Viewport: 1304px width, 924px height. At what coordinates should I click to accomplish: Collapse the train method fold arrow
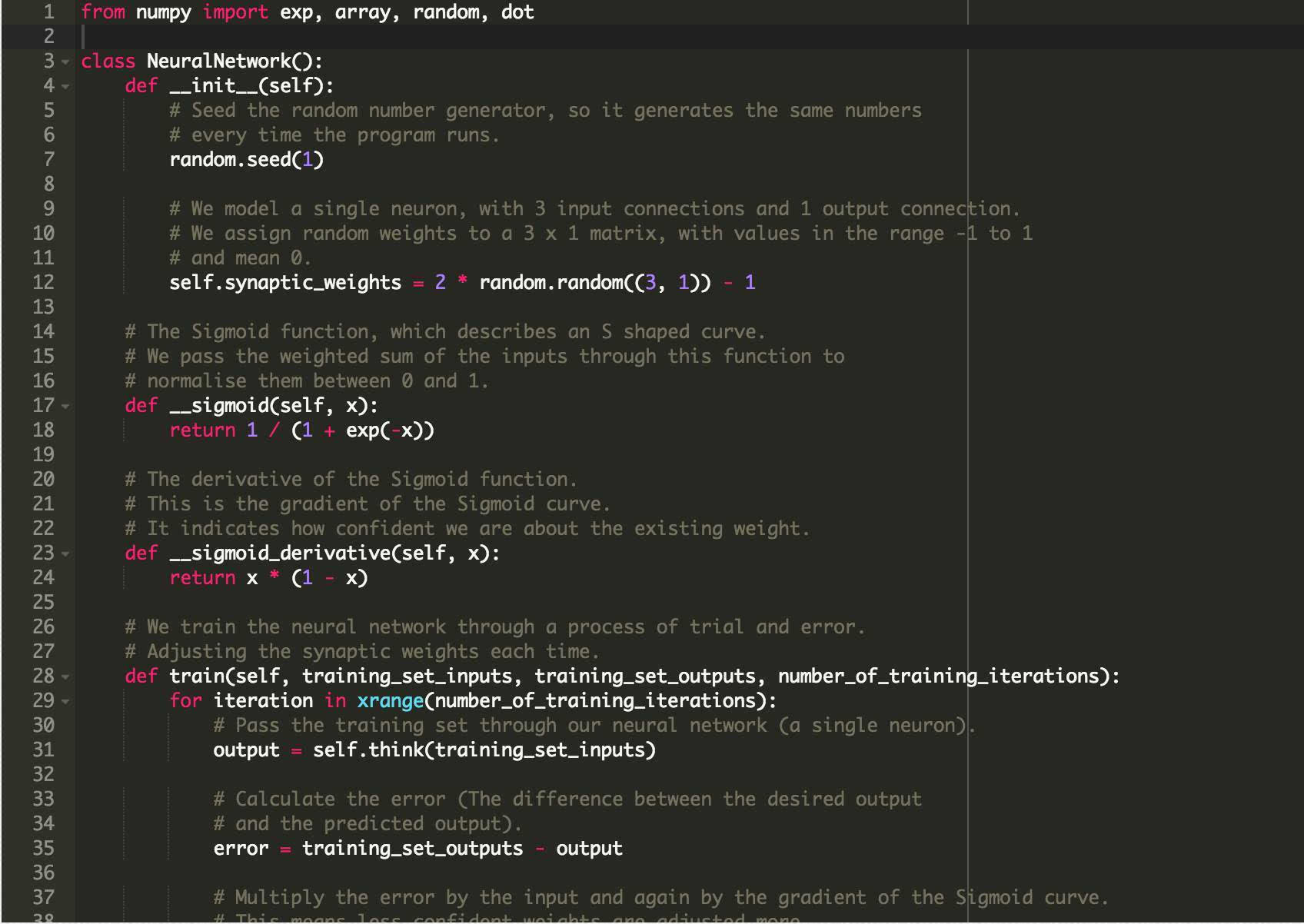pos(65,676)
